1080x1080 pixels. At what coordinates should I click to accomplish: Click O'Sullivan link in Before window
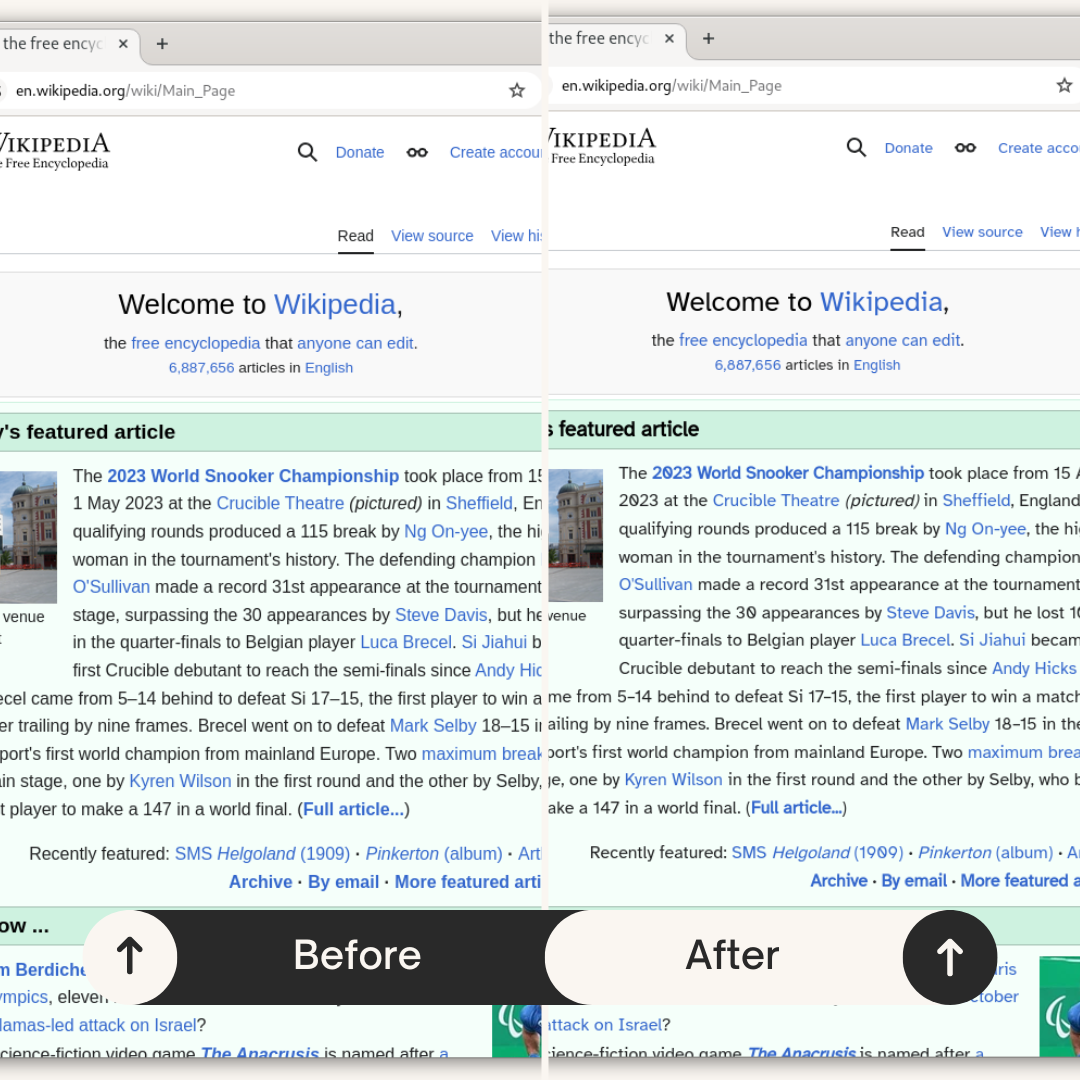[x=111, y=587]
